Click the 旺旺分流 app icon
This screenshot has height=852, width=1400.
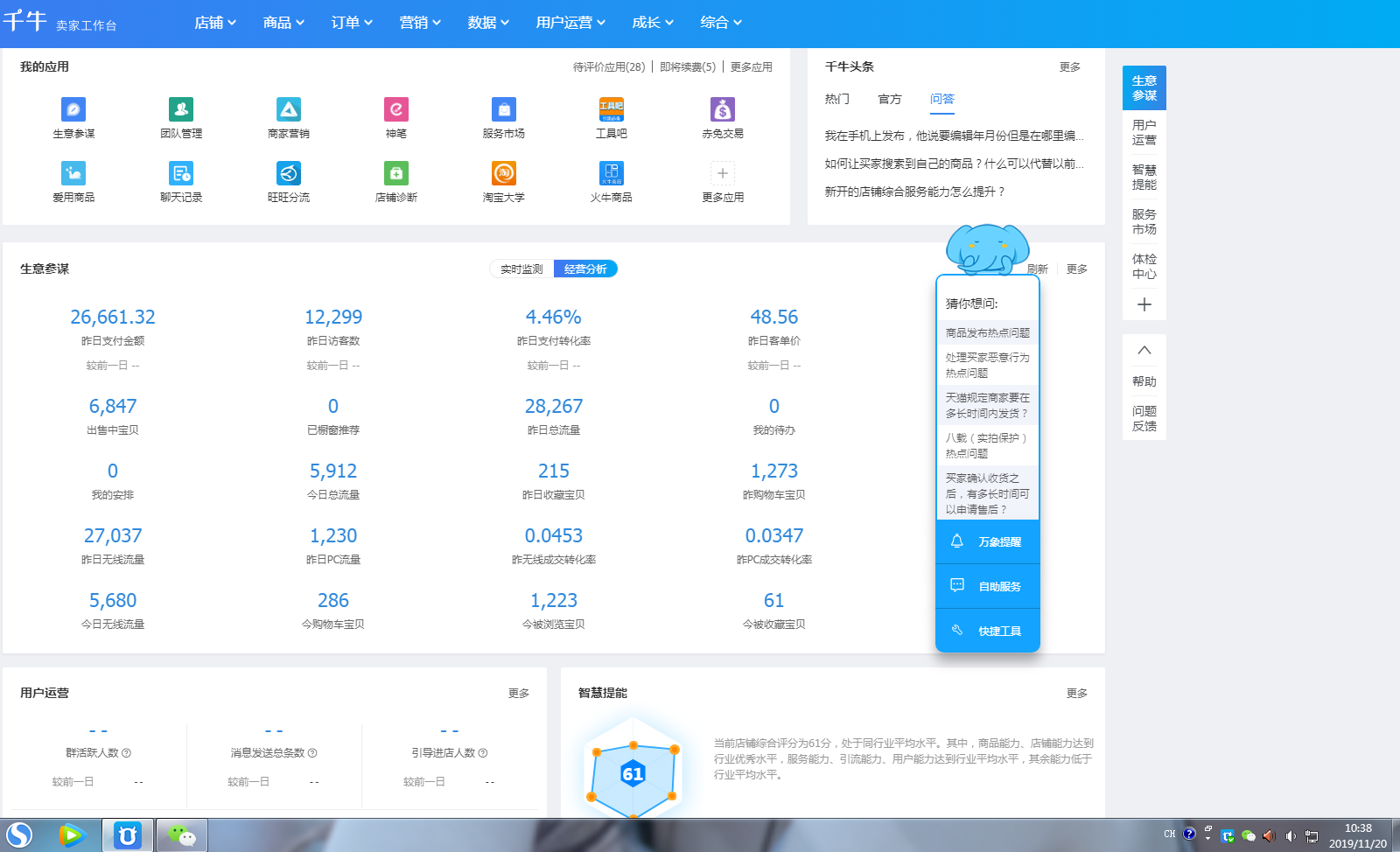(x=289, y=174)
